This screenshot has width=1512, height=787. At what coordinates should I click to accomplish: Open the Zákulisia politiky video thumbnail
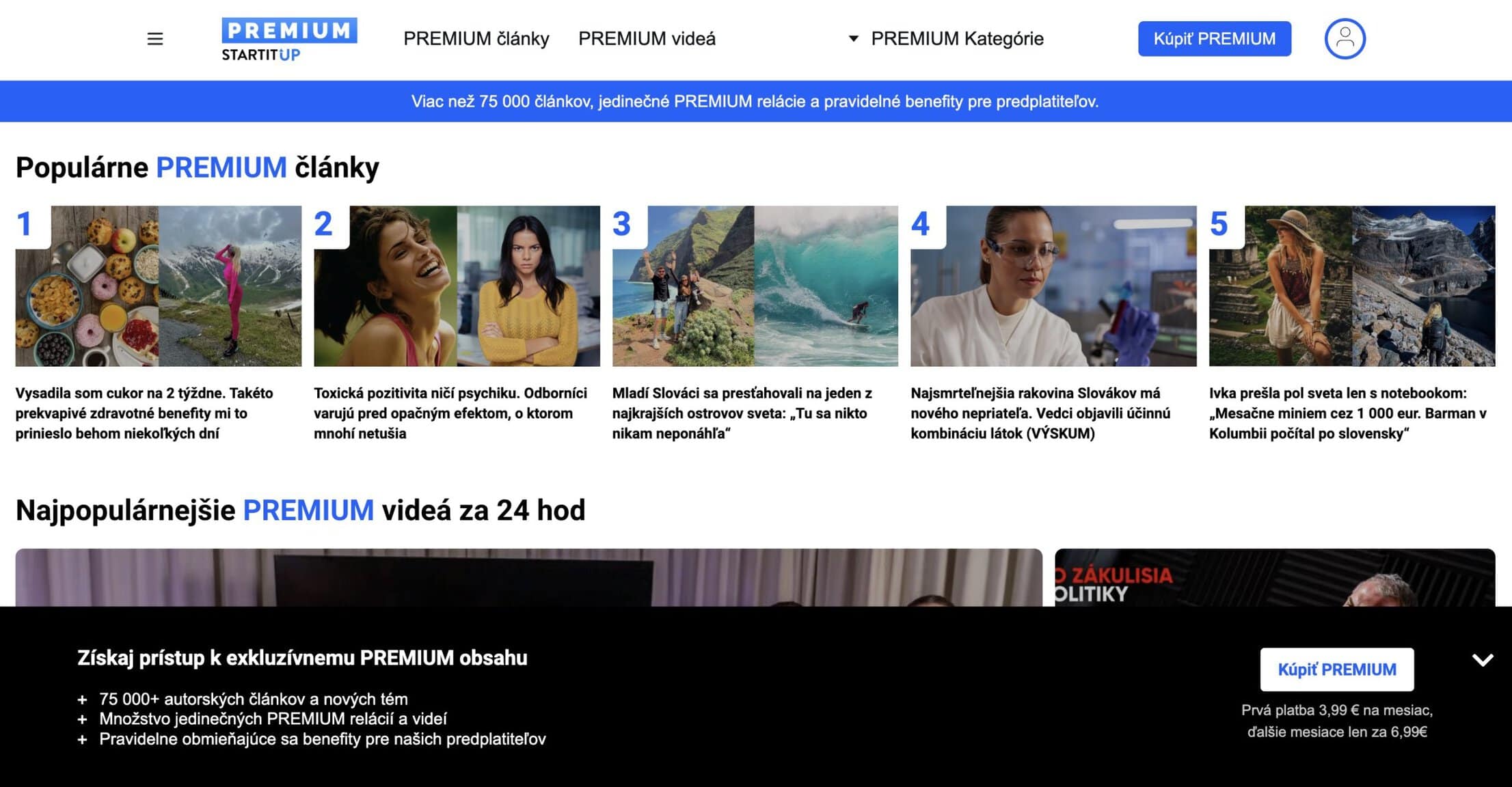pyautogui.click(x=1274, y=577)
